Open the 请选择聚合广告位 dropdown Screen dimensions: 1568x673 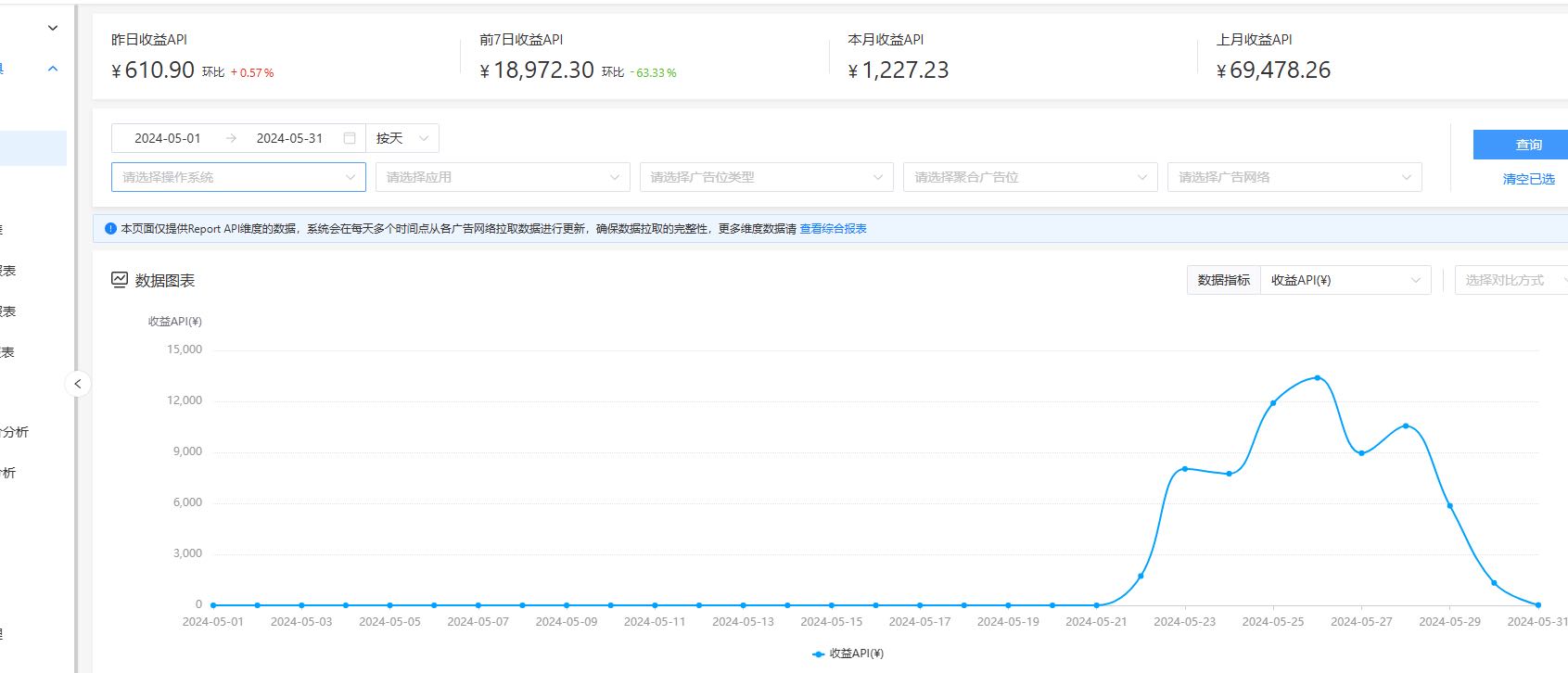pyautogui.click(x=1030, y=177)
